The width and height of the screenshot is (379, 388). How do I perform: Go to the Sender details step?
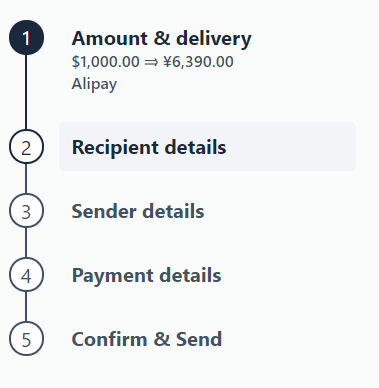pos(138,211)
